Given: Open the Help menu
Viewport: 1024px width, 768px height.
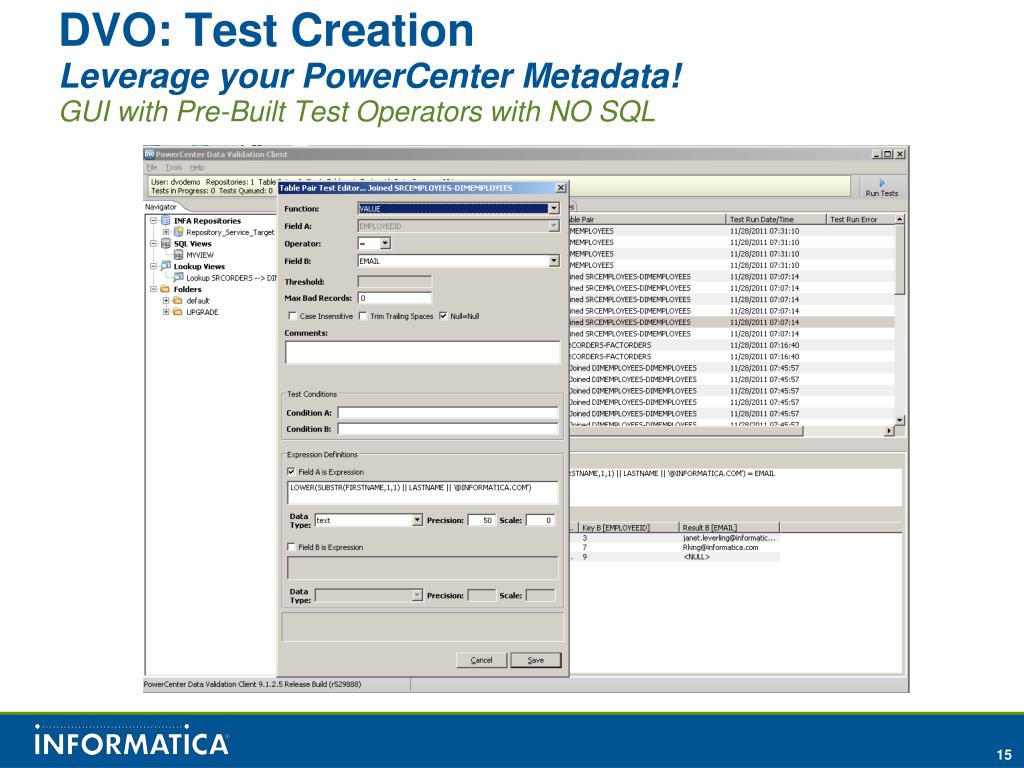Looking at the screenshot, I should point(197,168).
